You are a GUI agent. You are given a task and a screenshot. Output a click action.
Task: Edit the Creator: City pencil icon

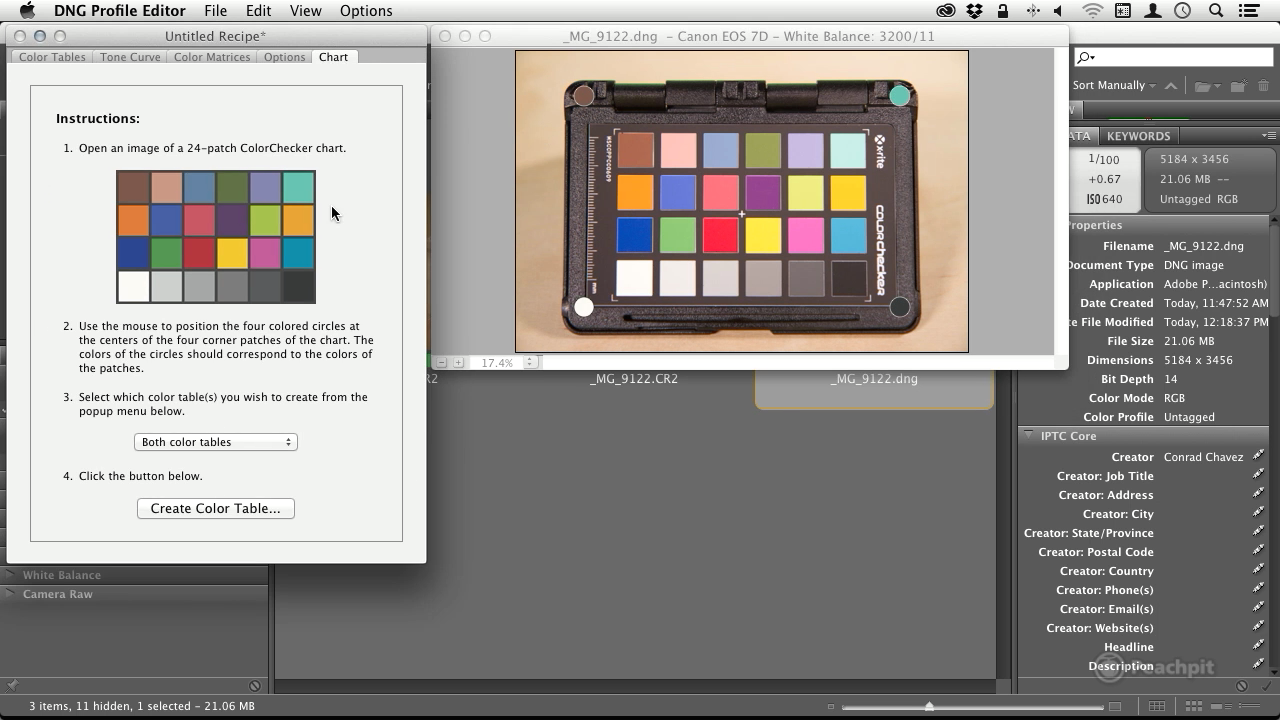(1259, 513)
